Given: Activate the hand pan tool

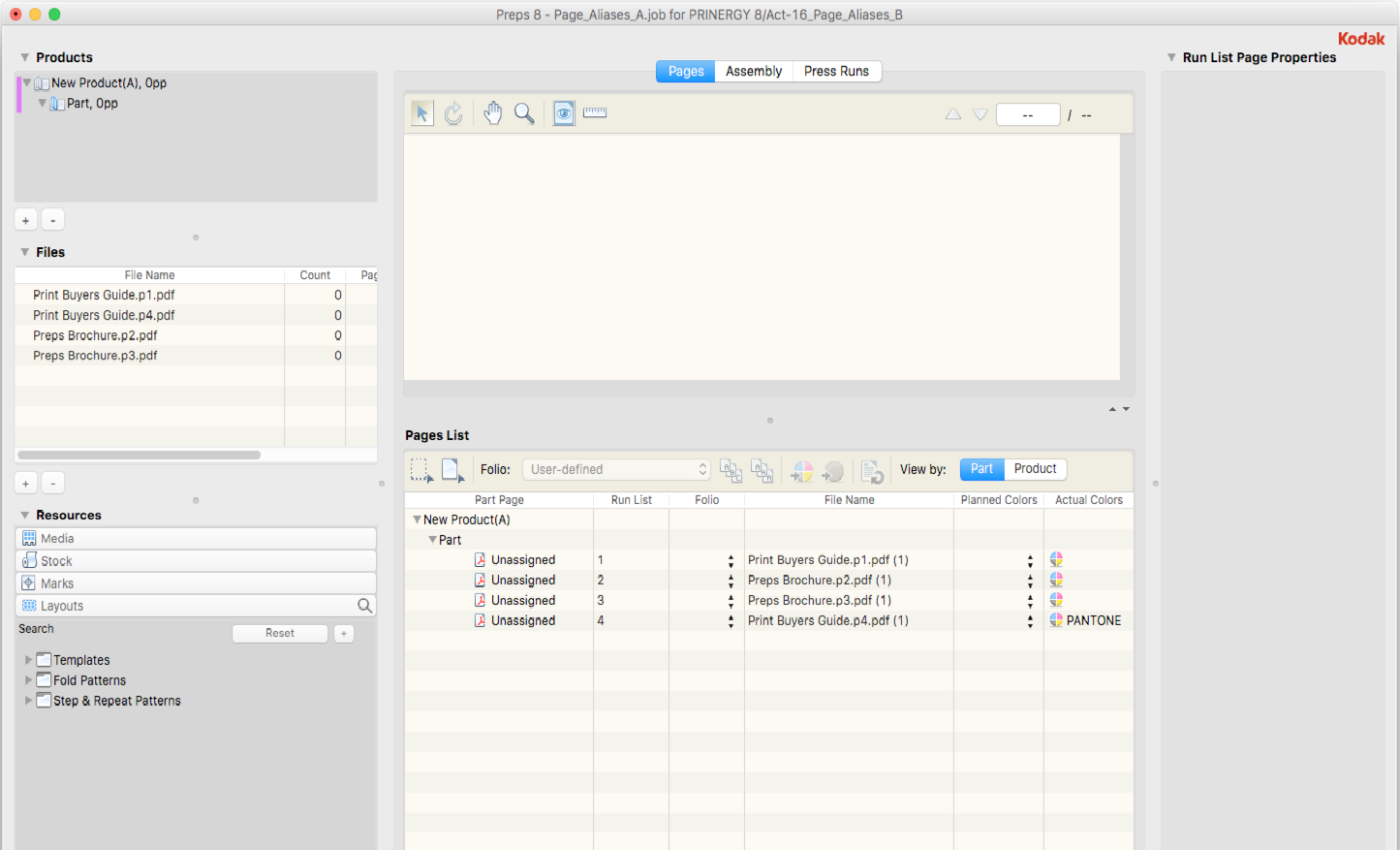Looking at the screenshot, I should (x=493, y=113).
